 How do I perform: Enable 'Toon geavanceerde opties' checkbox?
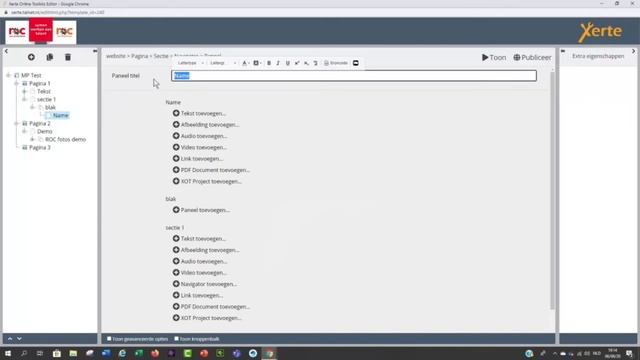tap(109, 339)
